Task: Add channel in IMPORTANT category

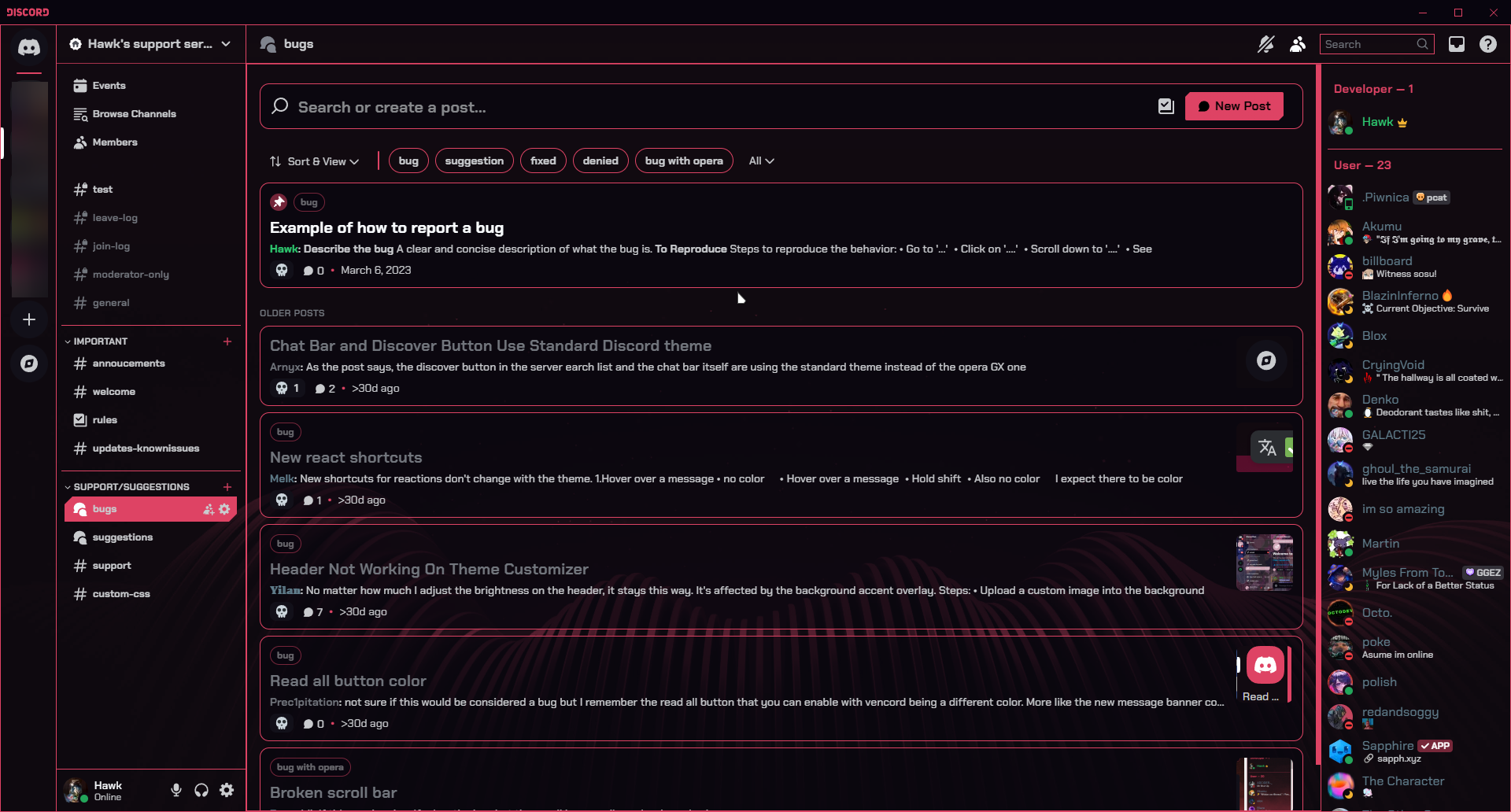Action: 227,341
